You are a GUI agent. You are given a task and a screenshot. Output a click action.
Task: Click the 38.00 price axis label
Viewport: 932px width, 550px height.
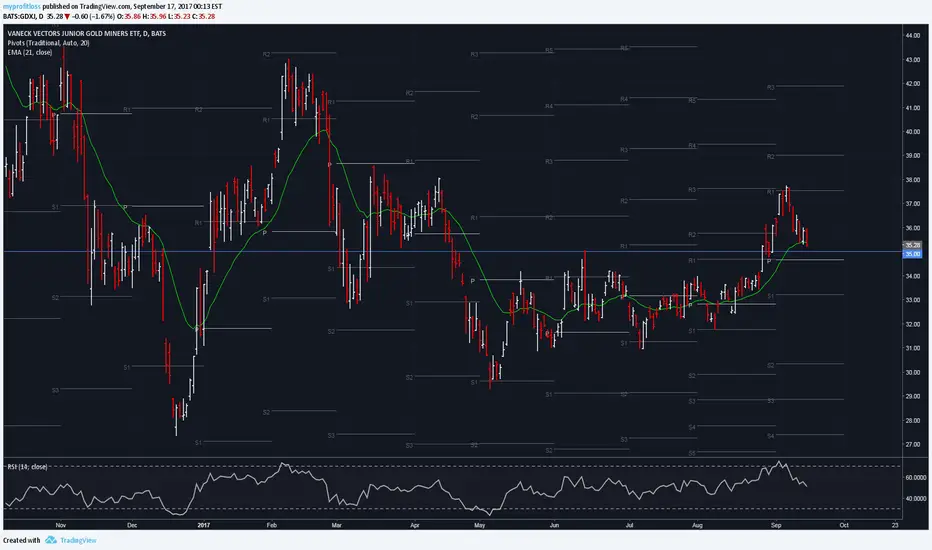(912, 180)
